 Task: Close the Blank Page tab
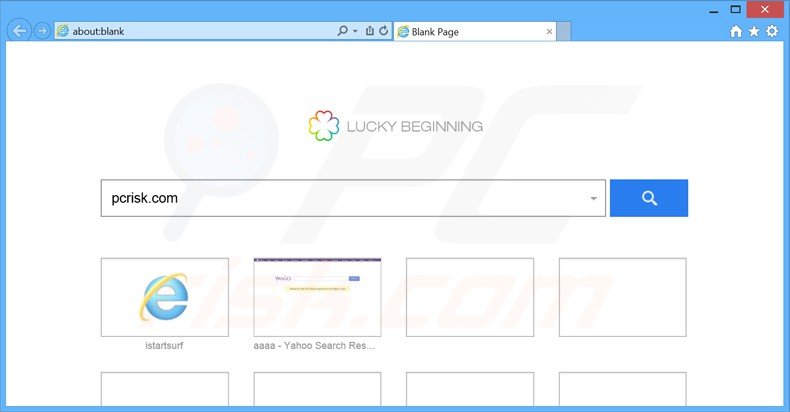point(549,32)
